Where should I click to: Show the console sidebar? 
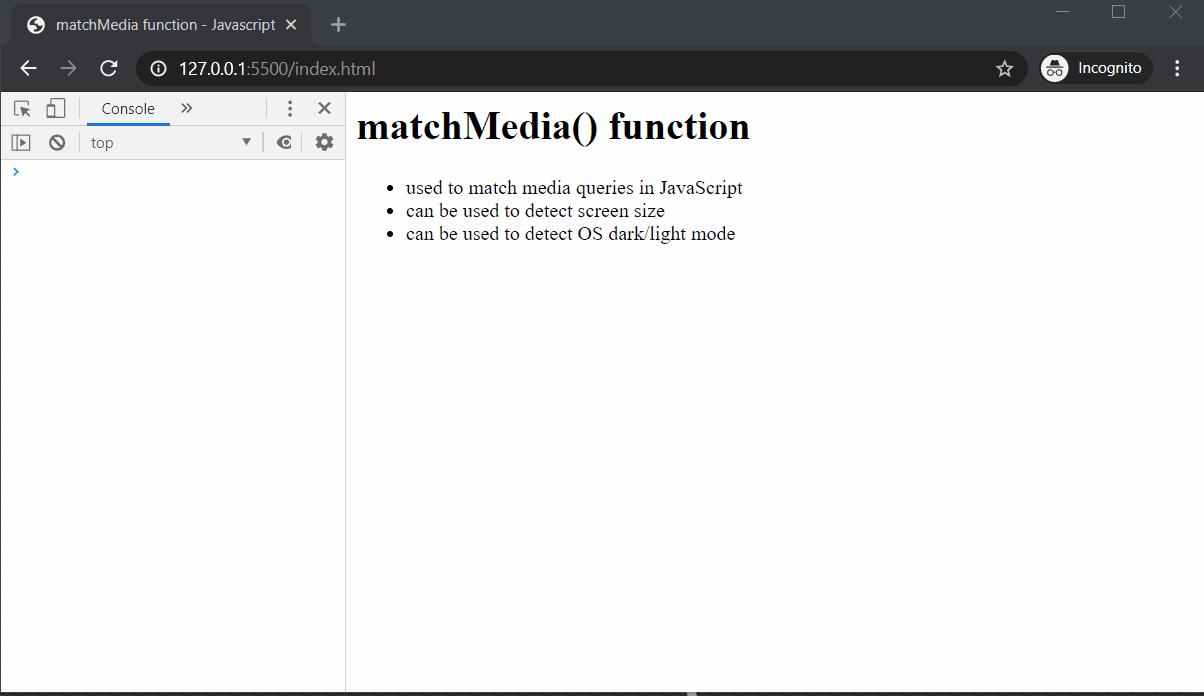(21, 142)
